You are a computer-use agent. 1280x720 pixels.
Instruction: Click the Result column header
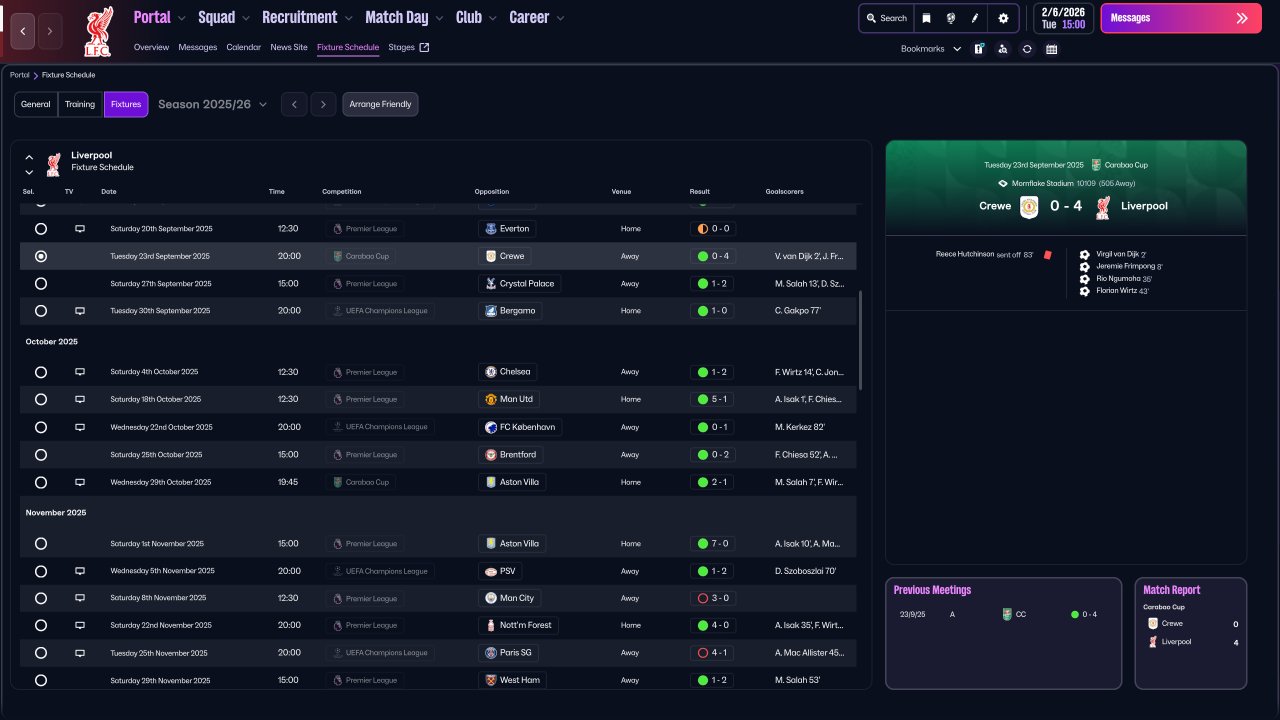coord(700,192)
